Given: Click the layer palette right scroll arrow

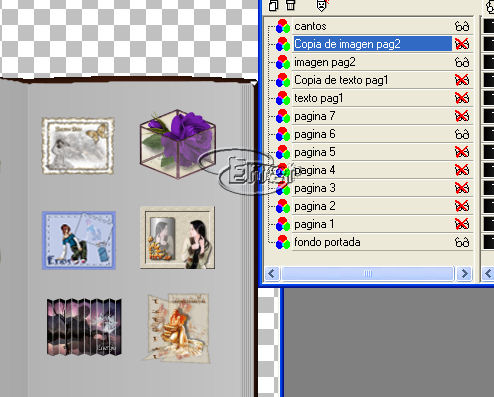Looking at the screenshot, I should (464, 274).
